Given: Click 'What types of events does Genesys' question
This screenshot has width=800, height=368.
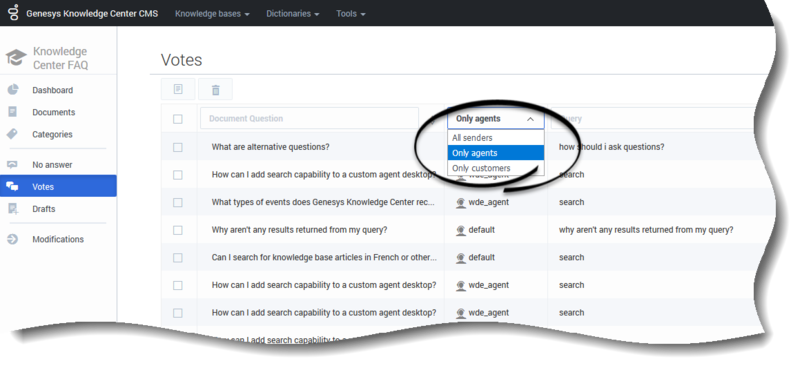Looking at the screenshot, I should click(x=323, y=202).
